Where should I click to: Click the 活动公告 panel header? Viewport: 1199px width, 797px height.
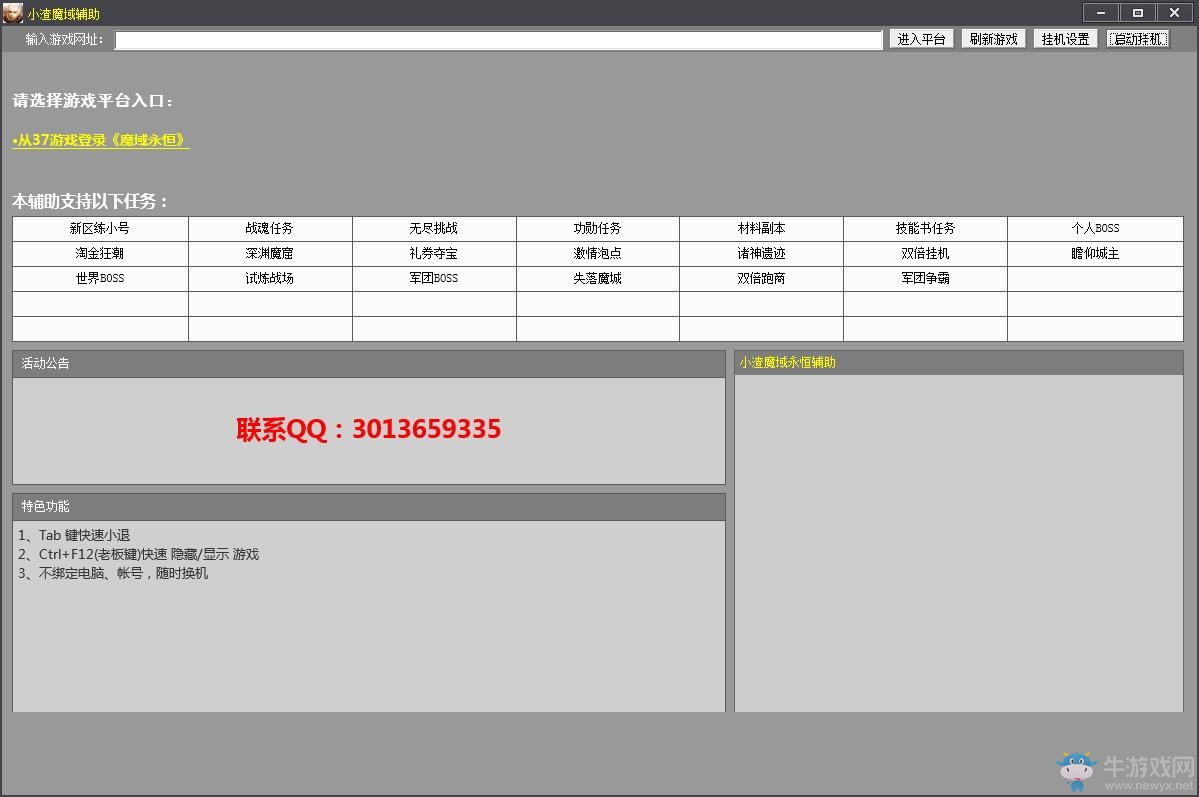[369, 363]
